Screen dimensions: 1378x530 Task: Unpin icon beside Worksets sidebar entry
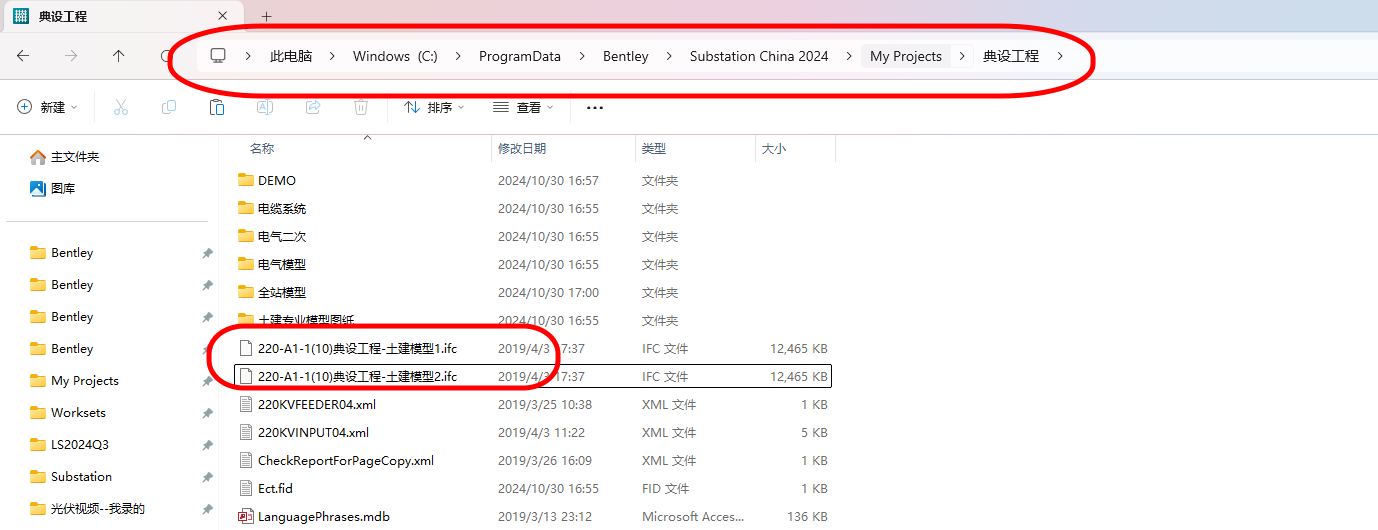point(207,413)
